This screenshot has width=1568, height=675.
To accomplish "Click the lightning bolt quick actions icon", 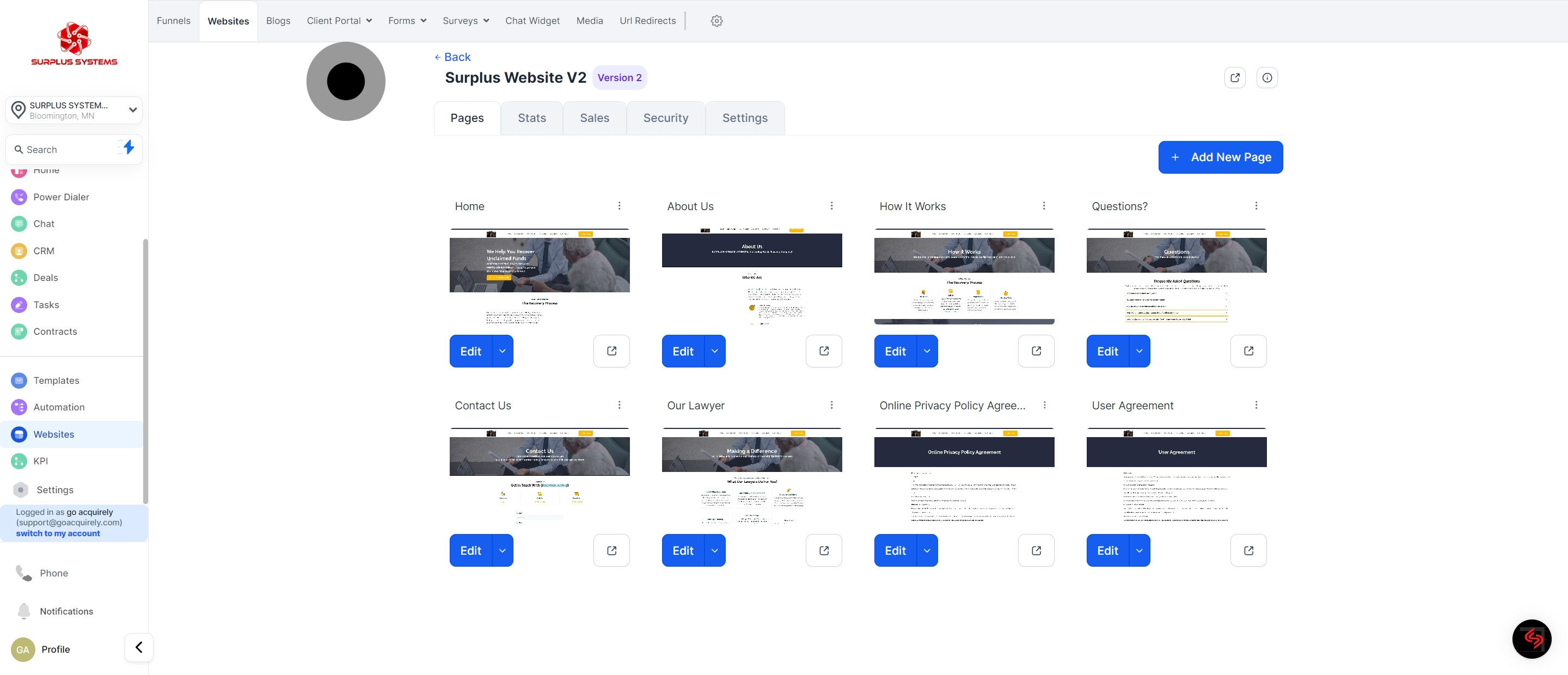I will point(128,148).
